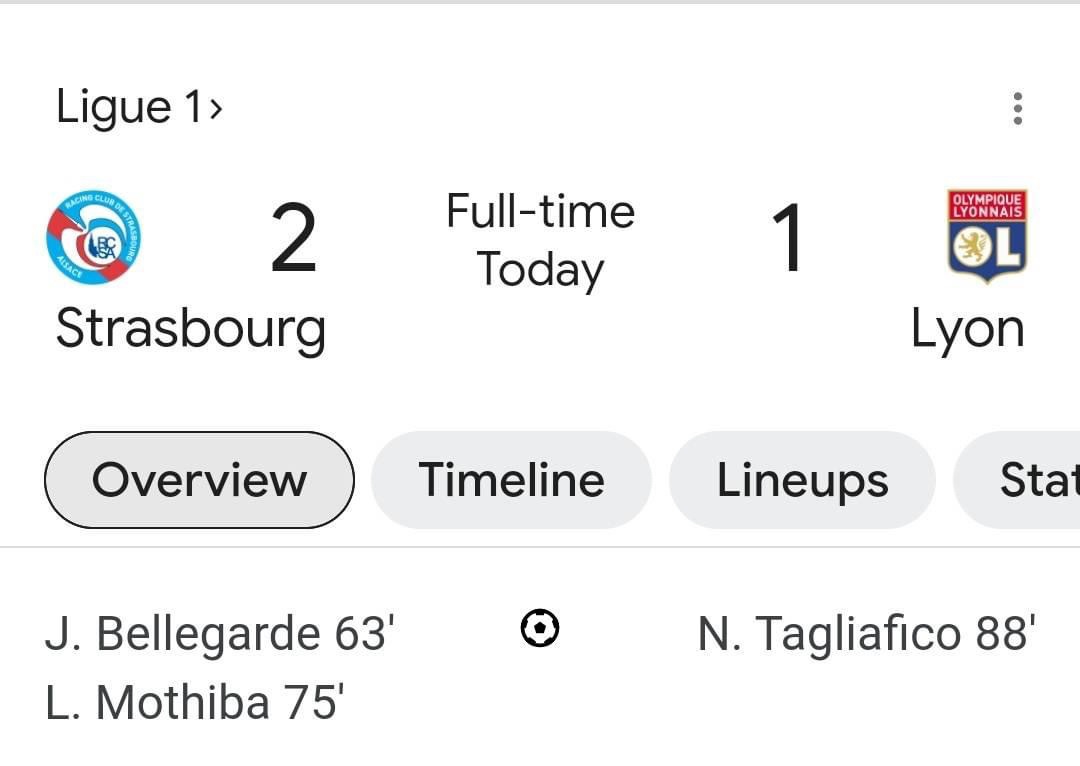1080x766 pixels.
Task: Open the Lineups tab
Action: tap(802, 479)
